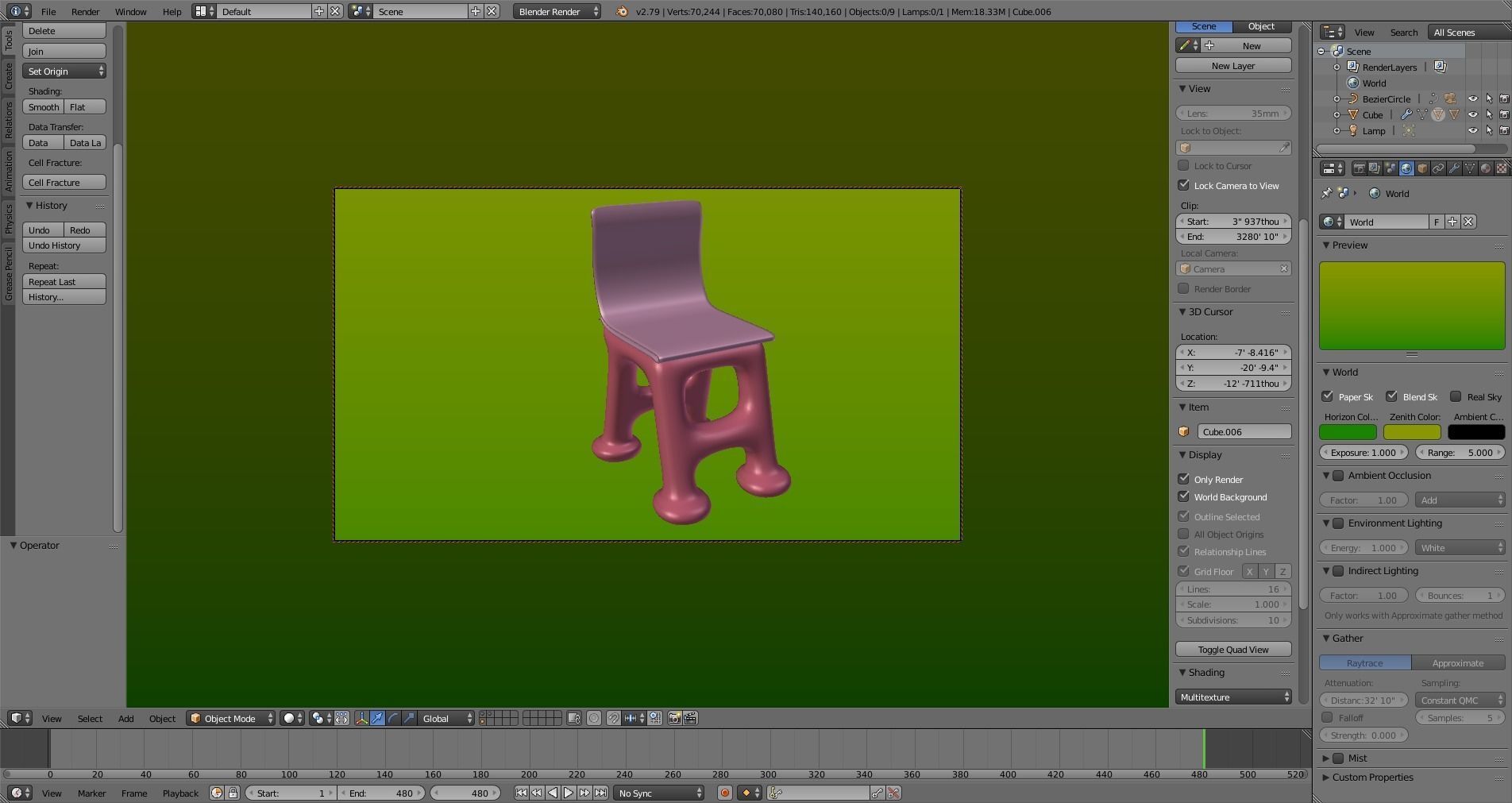Click the New Layer button
The image size is (1512, 803).
(x=1233, y=65)
